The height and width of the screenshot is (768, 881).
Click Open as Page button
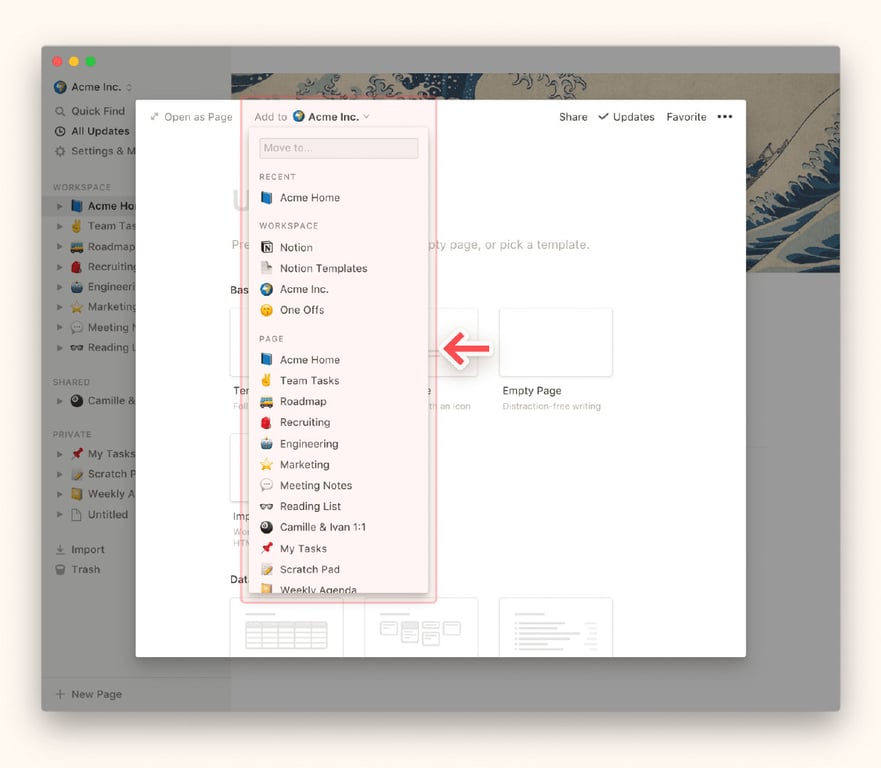pyautogui.click(x=192, y=117)
